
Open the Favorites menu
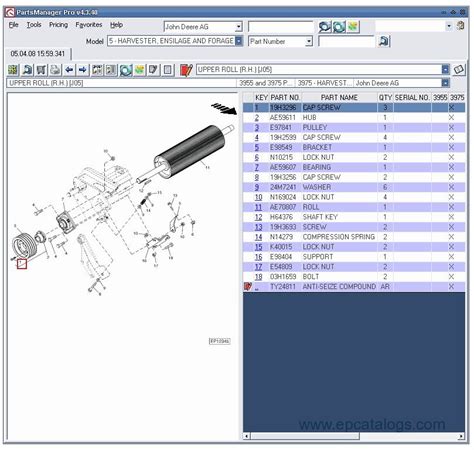coord(89,25)
